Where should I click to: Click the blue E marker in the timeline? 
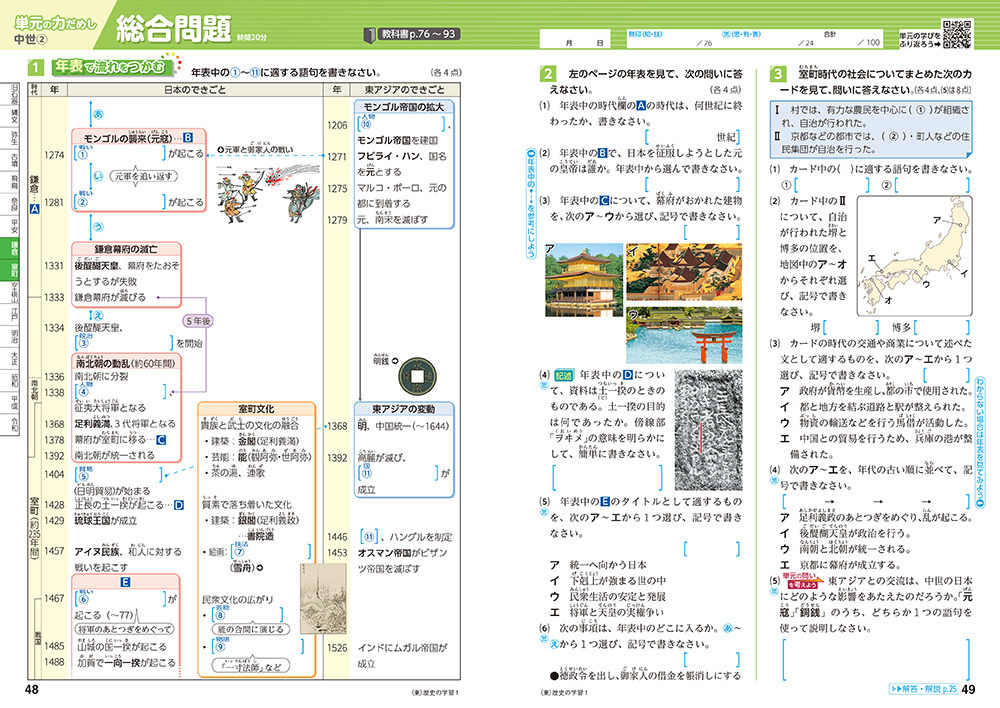[x=125, y=581]
